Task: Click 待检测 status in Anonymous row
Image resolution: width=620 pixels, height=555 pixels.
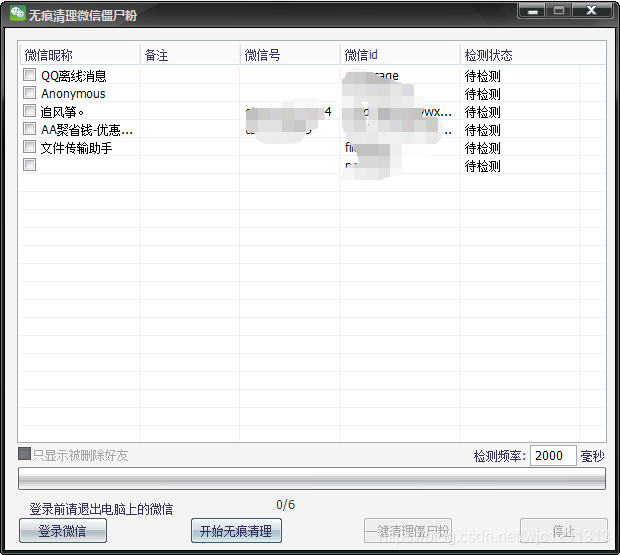Action: (482, 94)
